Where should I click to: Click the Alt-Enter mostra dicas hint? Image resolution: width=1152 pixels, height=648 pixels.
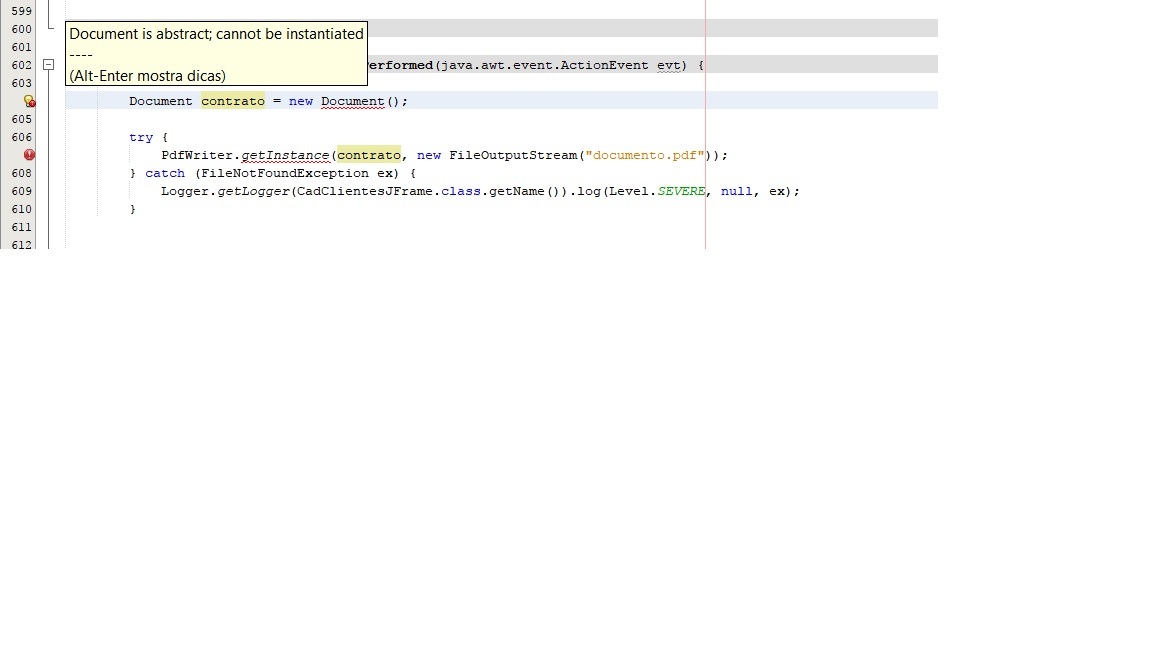pos(148,76)
